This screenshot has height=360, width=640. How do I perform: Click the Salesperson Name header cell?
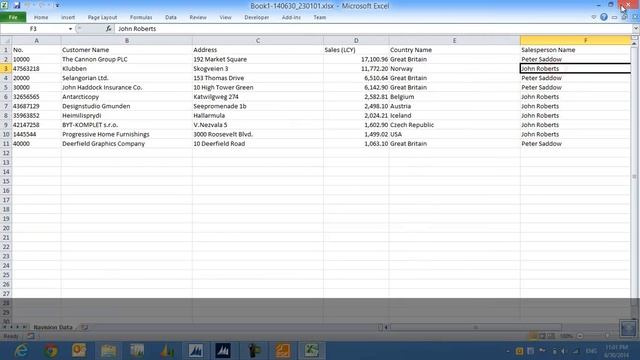click(x=576, y=50)
